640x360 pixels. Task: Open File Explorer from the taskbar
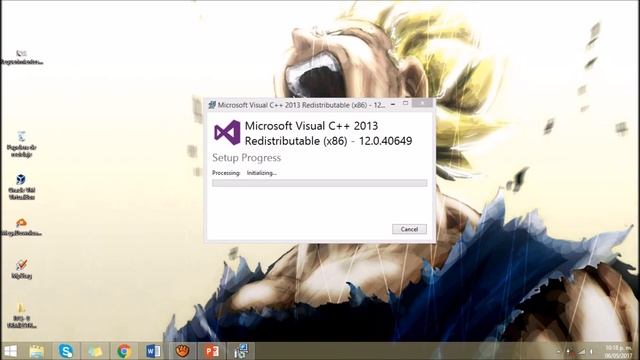pyautogui.click(x=37, y=351)
